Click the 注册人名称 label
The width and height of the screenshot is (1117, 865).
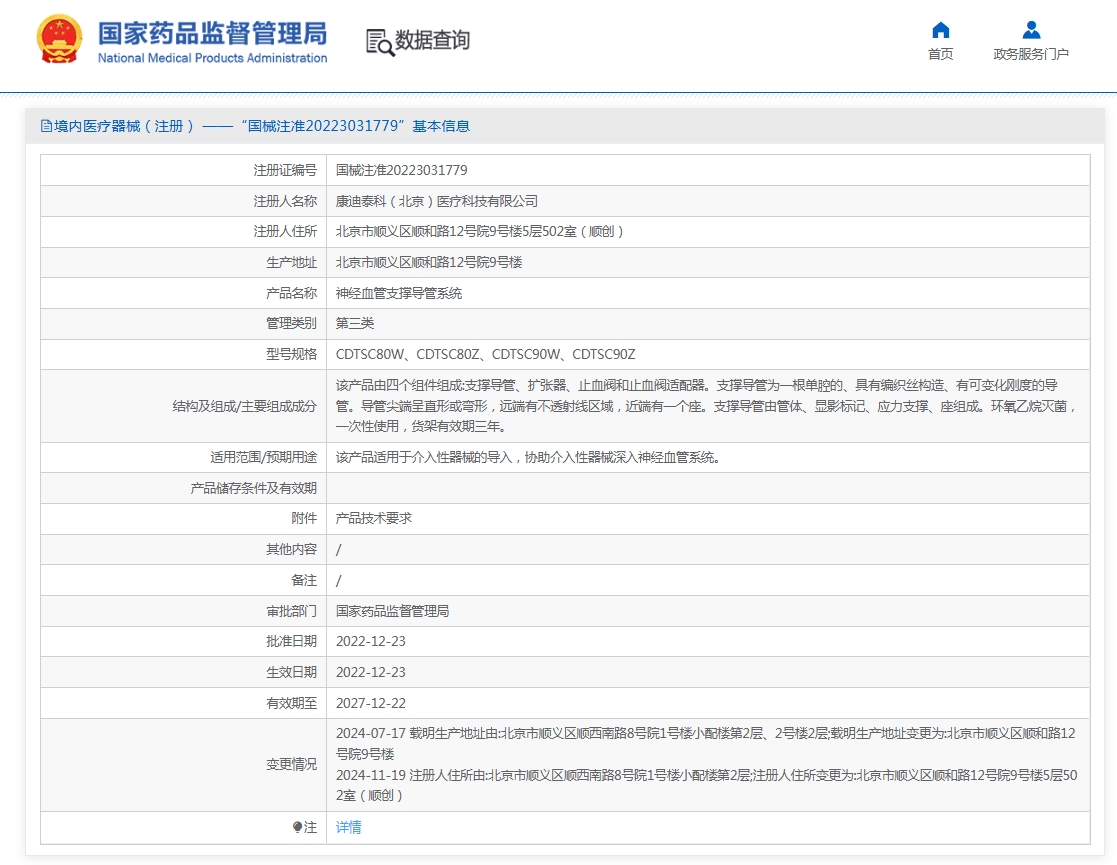click(285, 201)
